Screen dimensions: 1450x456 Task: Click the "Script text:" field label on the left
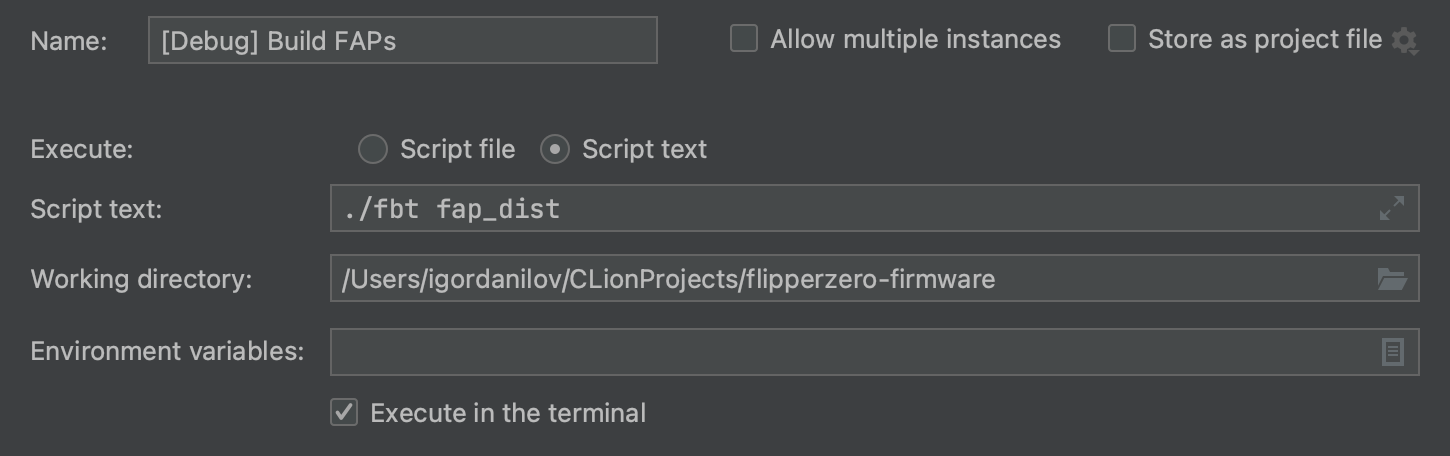(x=96, y=208)
